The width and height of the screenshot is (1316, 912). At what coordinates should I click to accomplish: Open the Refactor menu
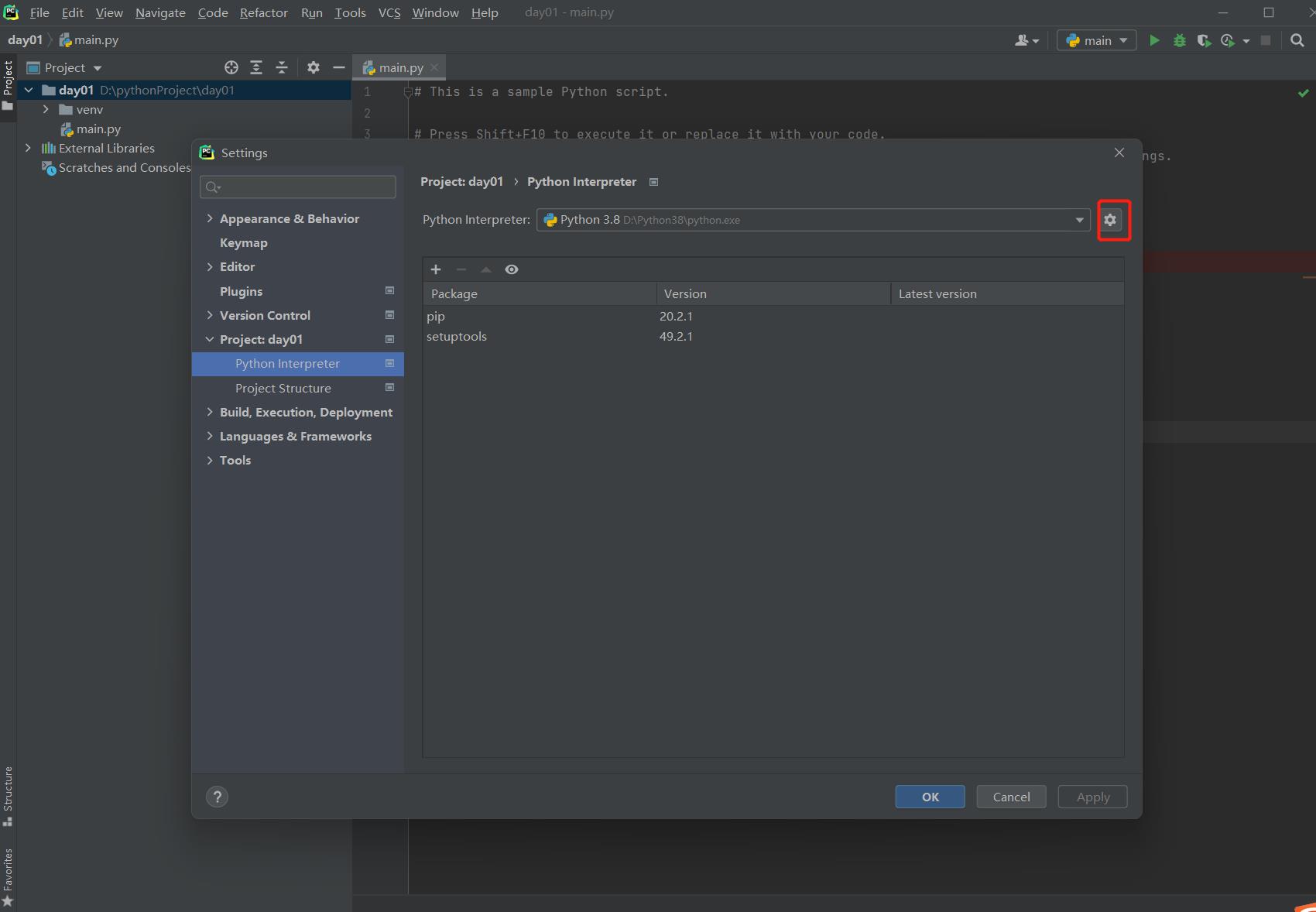tap(264, 12)
